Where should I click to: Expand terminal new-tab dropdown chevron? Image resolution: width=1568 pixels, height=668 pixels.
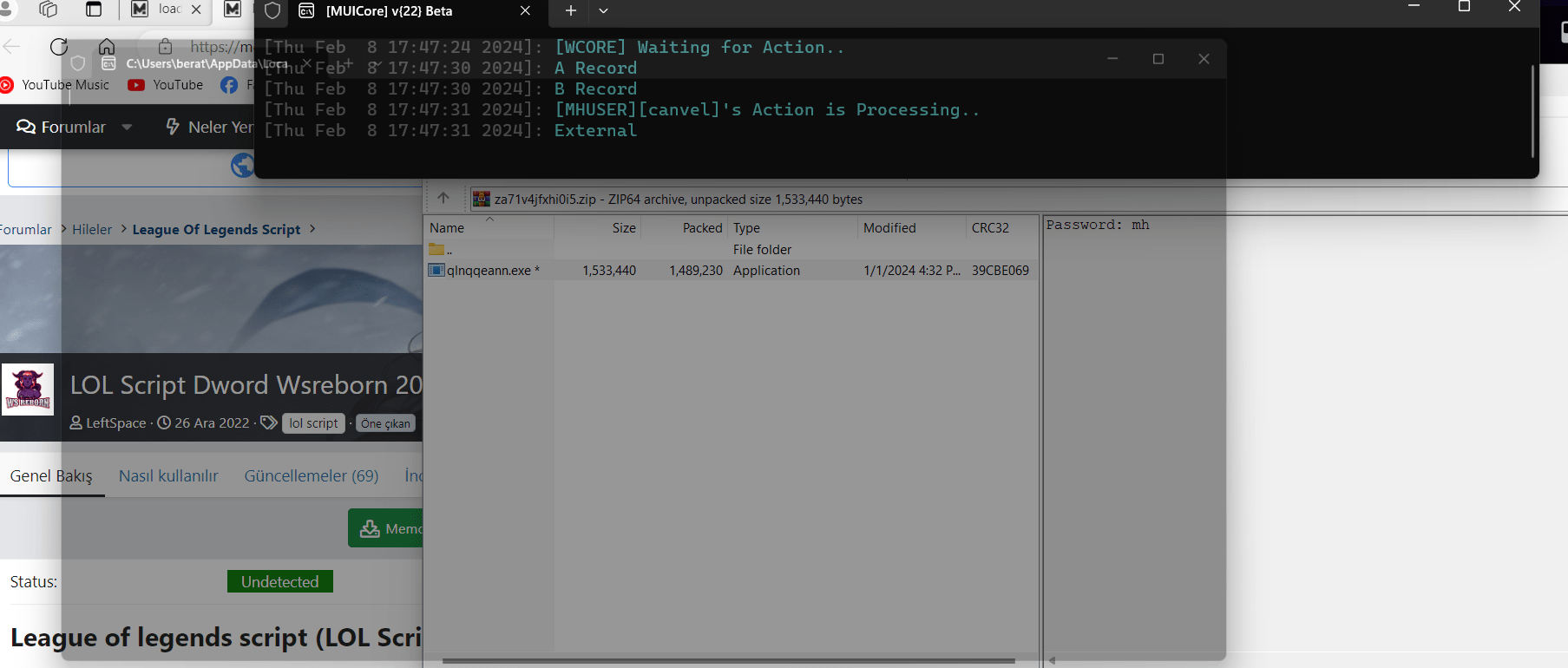tap(603, 11)
